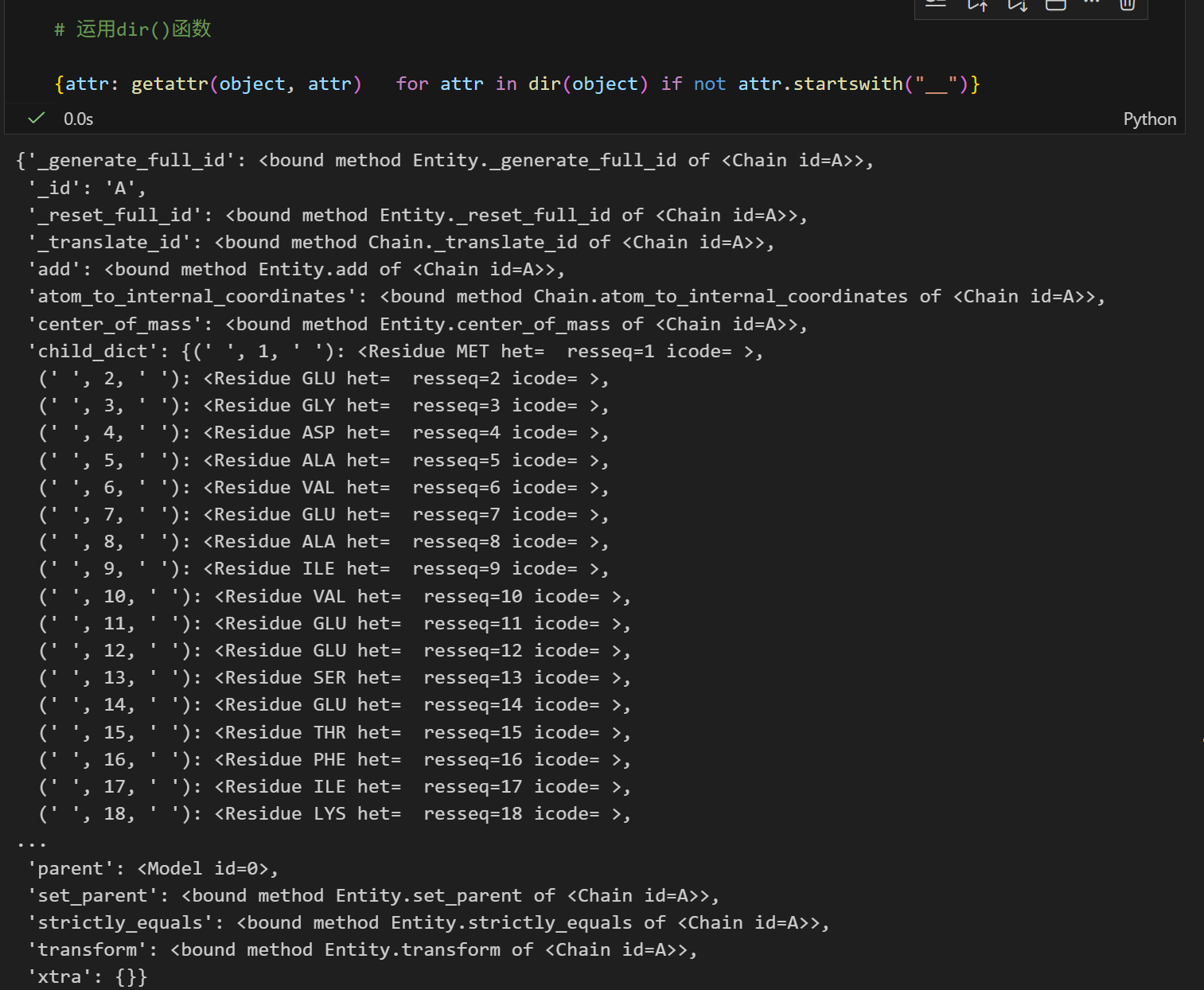Click the Residue ALA resseq=8 line
Screen dimensions: 1204x990
(x=324, y=542)
